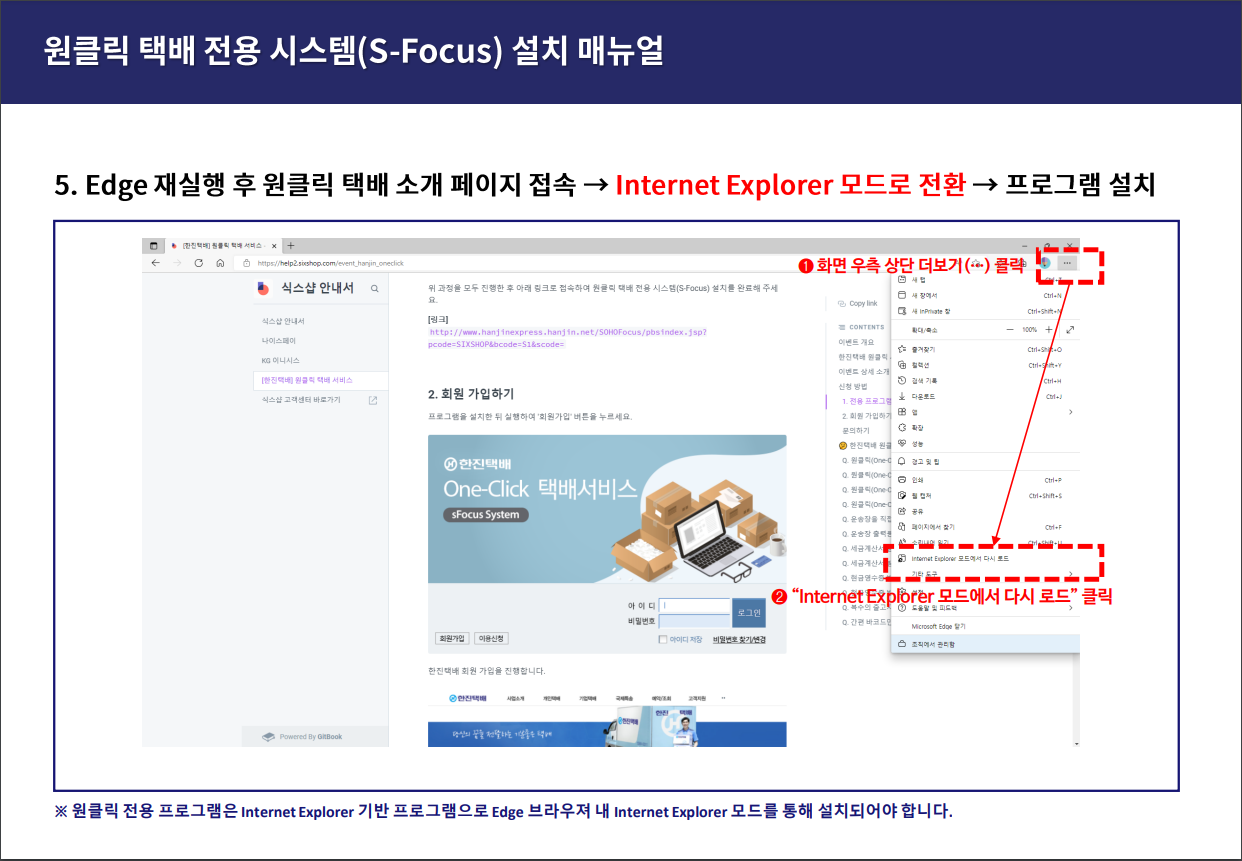Open the tab actions icon left of tab
This screenshot has height=861, width=1242.
154,245
